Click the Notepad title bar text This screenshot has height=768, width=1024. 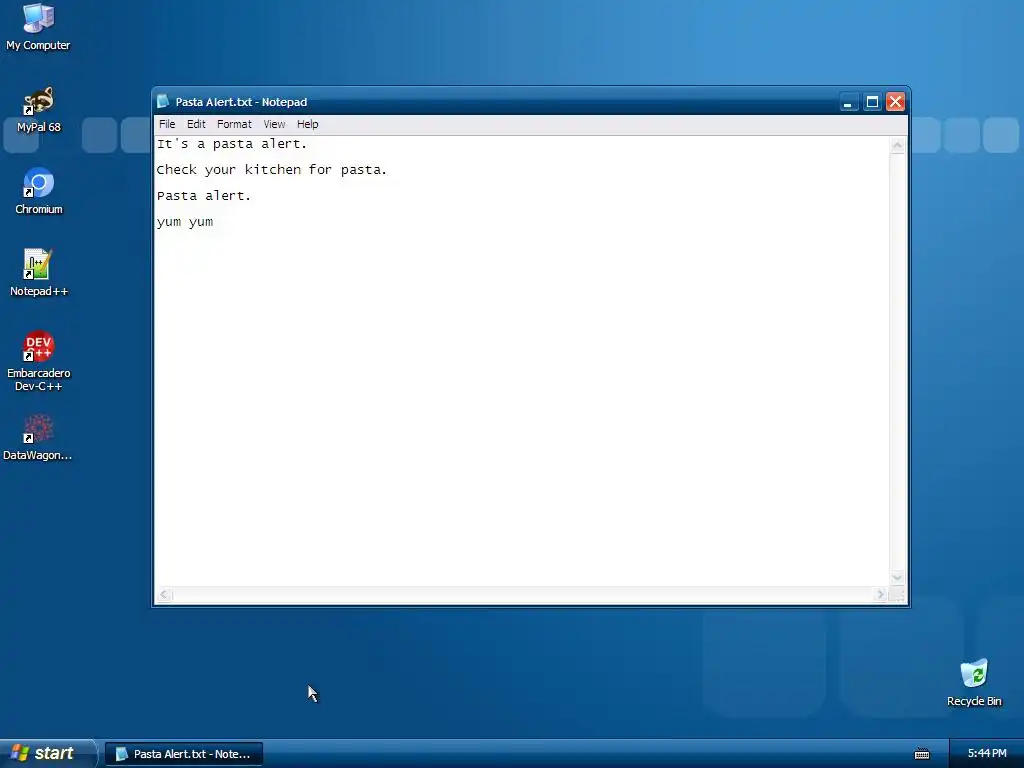[241, 102]
